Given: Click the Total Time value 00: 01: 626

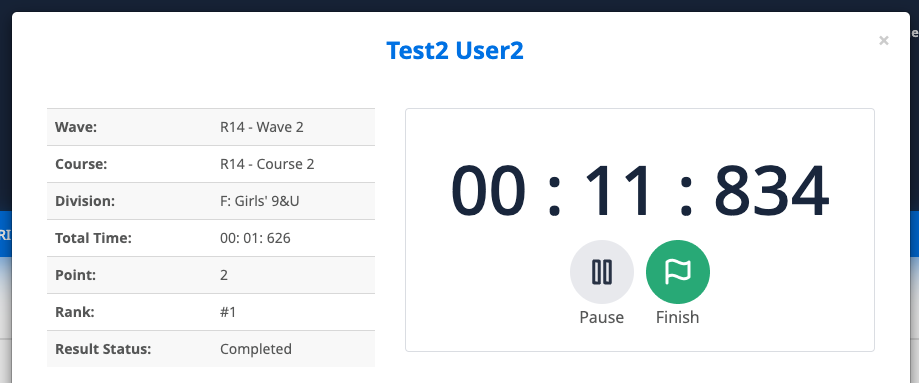Looking at the screenshot, I should [256, 238].
